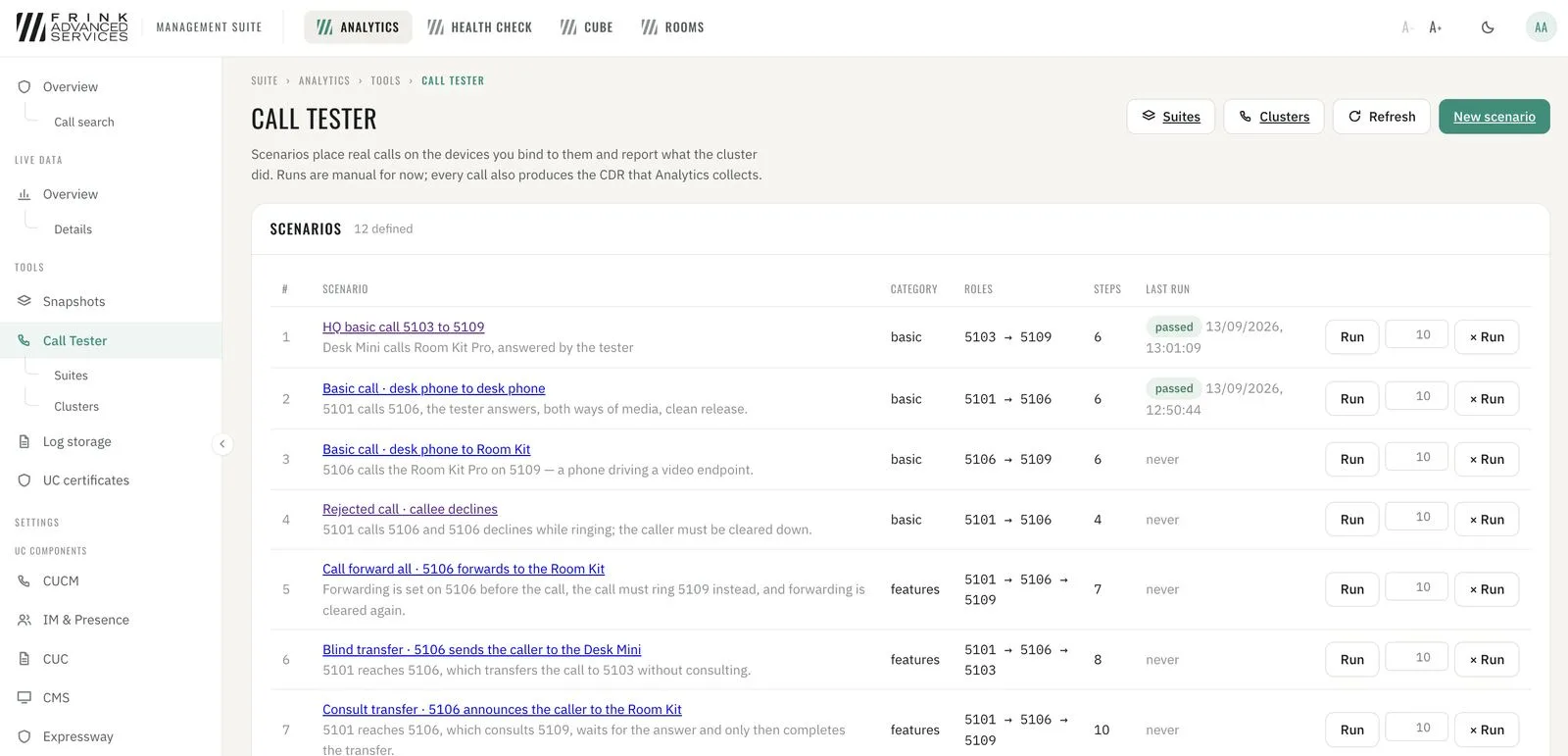The width and height of the screenshot is (1568, 756).
Task: Create a New scenario
Action: click(1494, 117)
